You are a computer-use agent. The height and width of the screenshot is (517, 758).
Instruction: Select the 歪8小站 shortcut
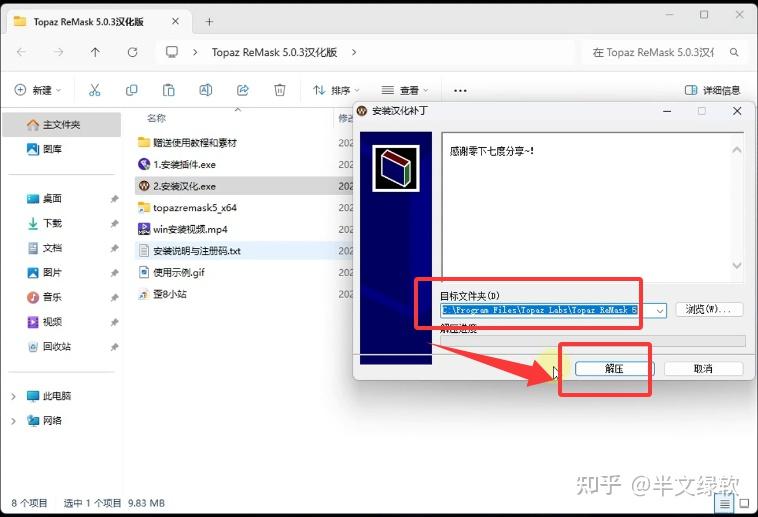coord(170,294)
